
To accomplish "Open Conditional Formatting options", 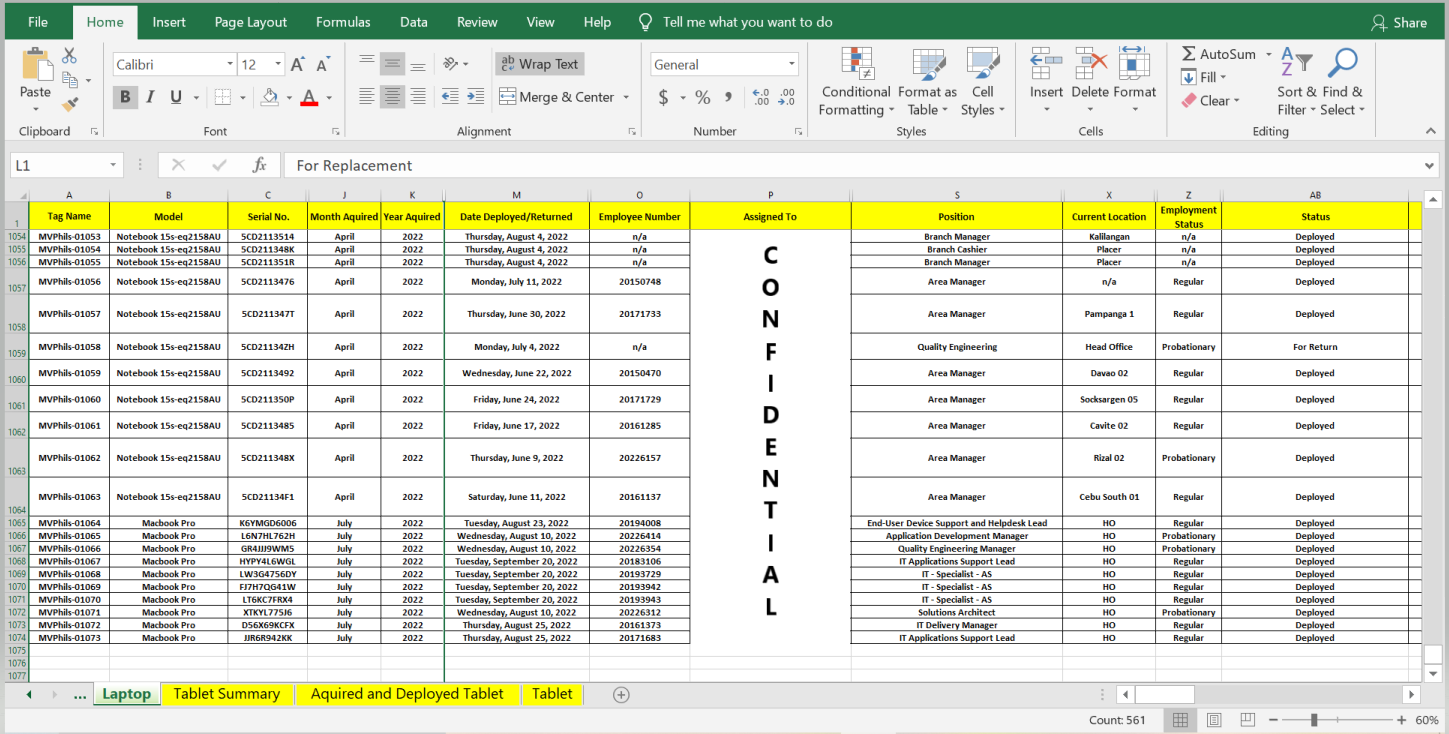I will click(x=856, y=82).
